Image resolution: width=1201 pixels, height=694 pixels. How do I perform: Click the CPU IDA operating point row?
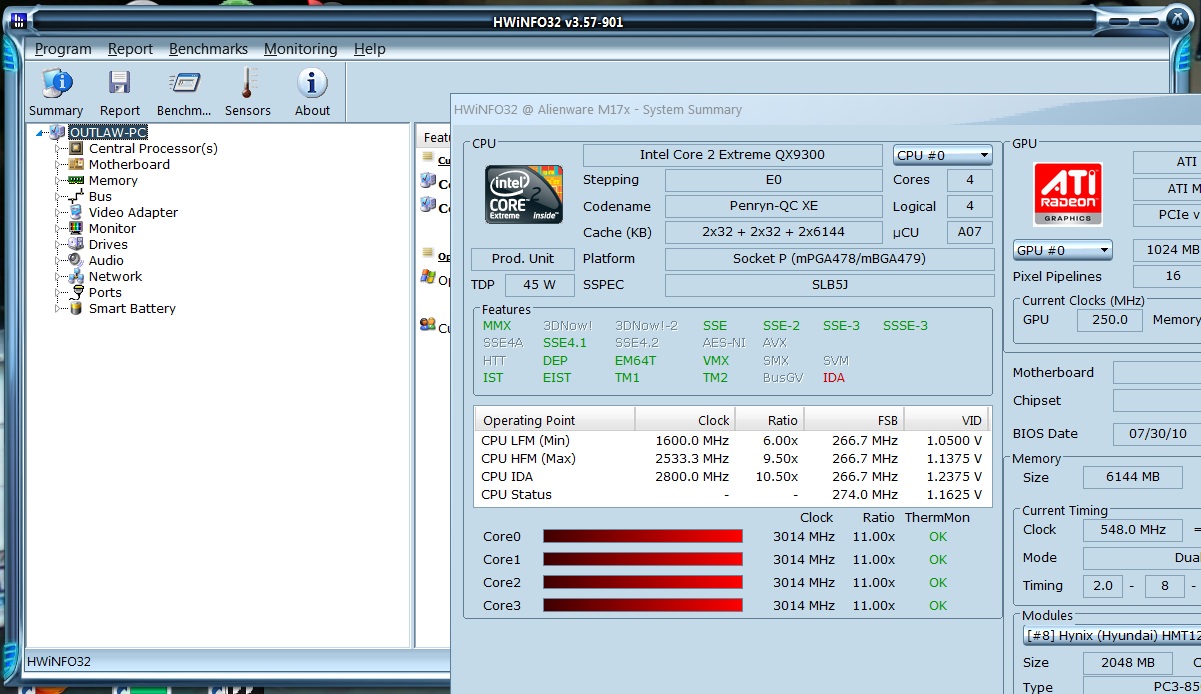[x=730, y=477]
